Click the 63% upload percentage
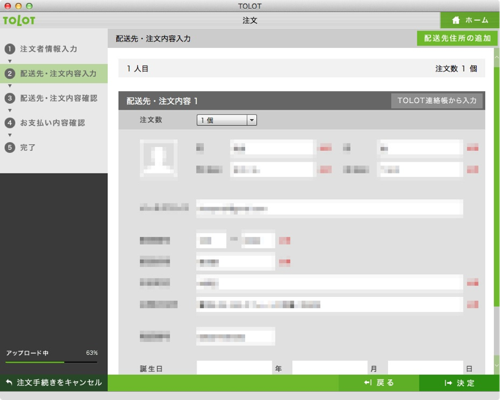 pyautogui.click(x=92, y=353)
